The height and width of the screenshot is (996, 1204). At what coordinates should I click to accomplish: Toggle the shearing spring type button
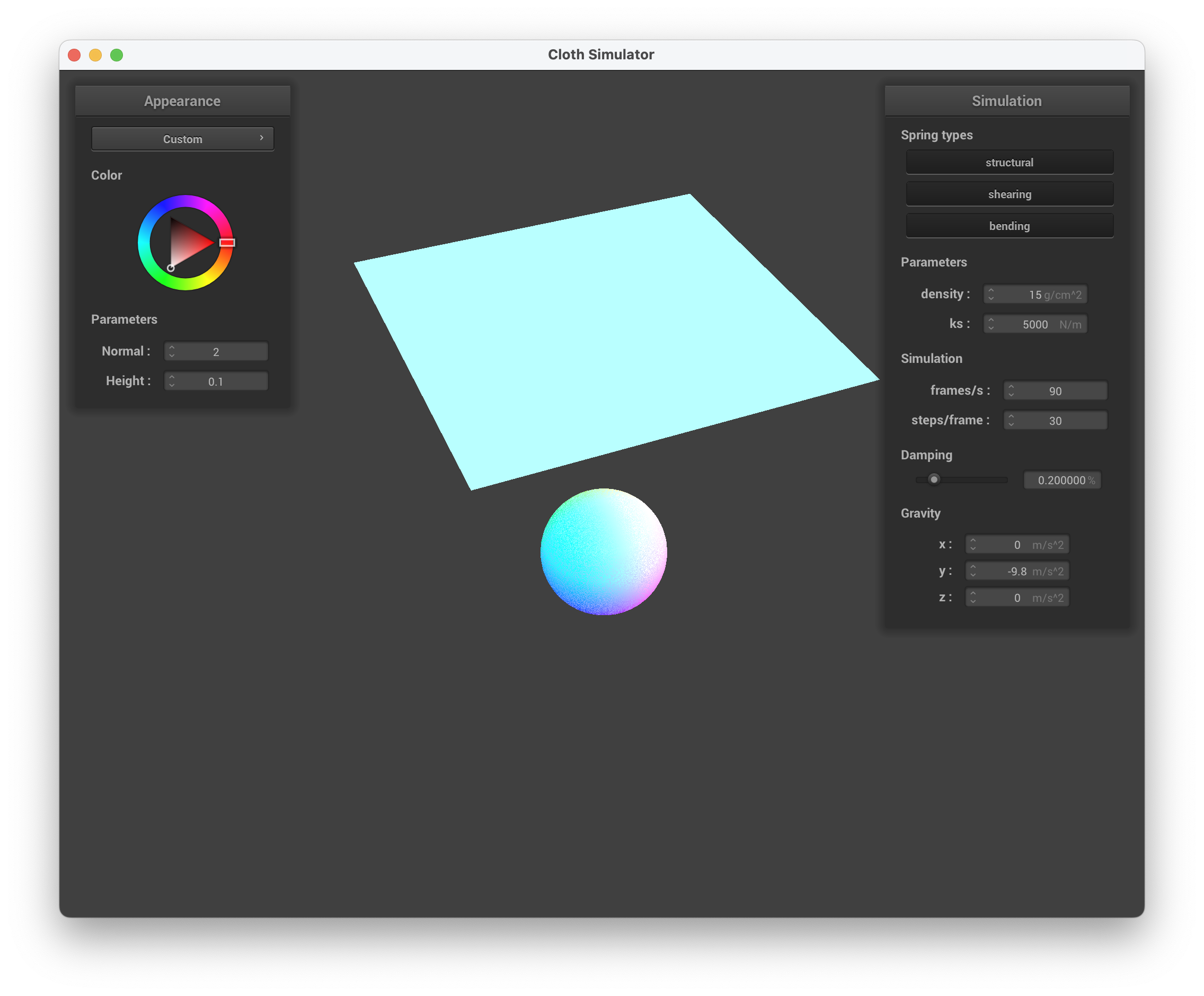[1009, 194]
